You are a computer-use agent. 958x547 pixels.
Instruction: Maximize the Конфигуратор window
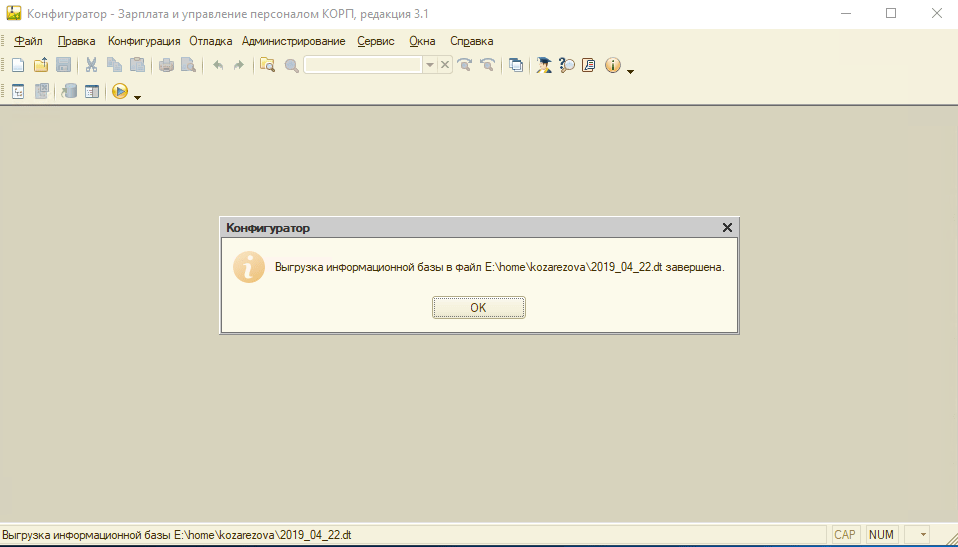pos(891,13)
